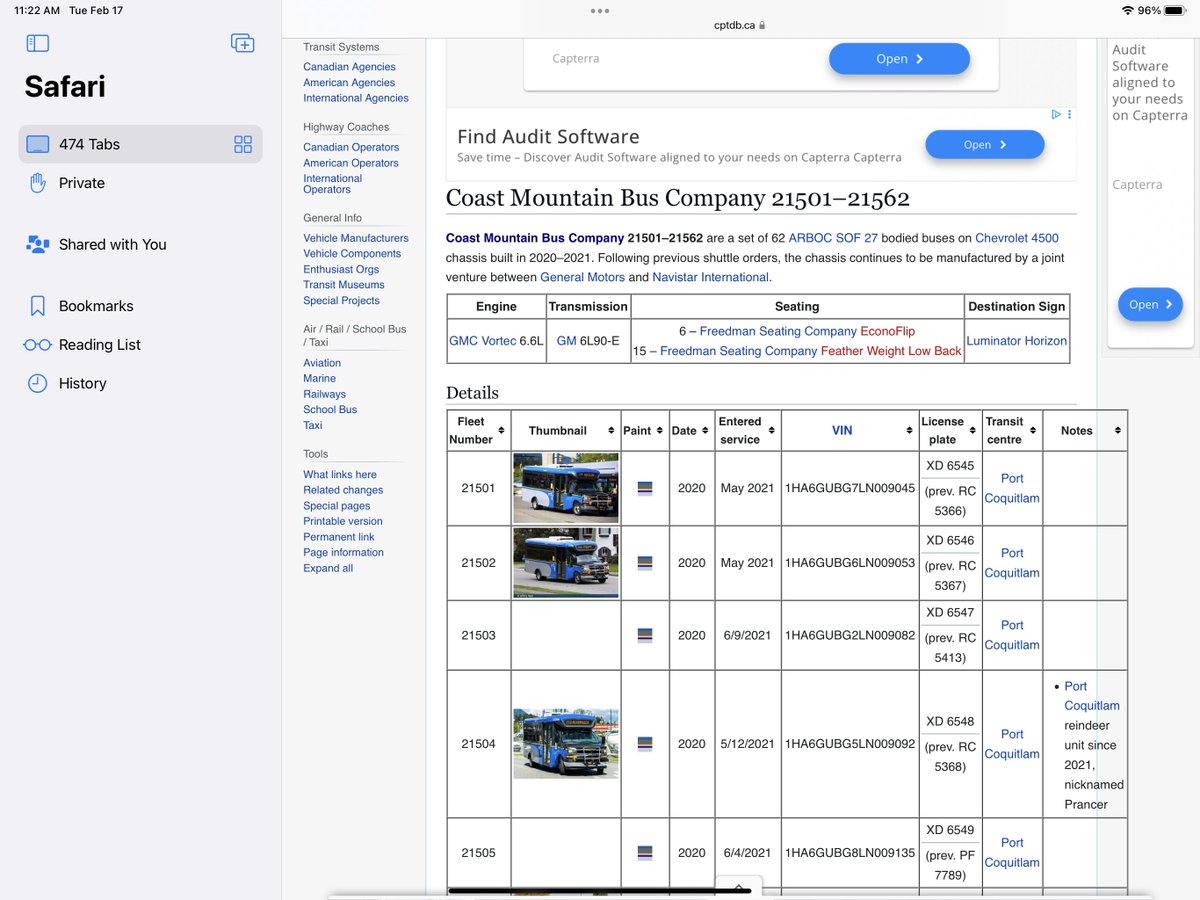Select the 474 Tabs group
Image resolution: width=1200 pixels, height=900 pixels.
(x=140, y=144)
